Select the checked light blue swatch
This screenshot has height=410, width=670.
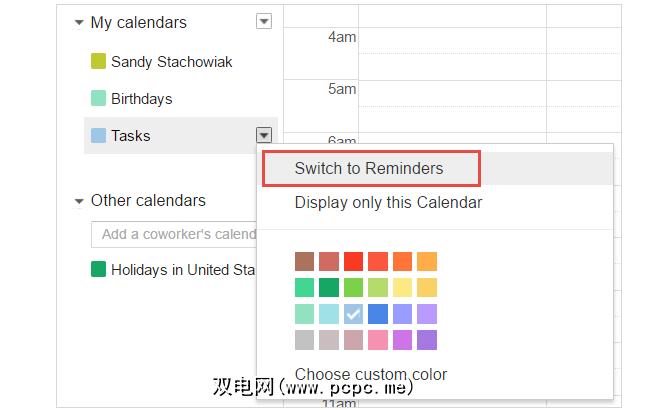pos(353,314)
